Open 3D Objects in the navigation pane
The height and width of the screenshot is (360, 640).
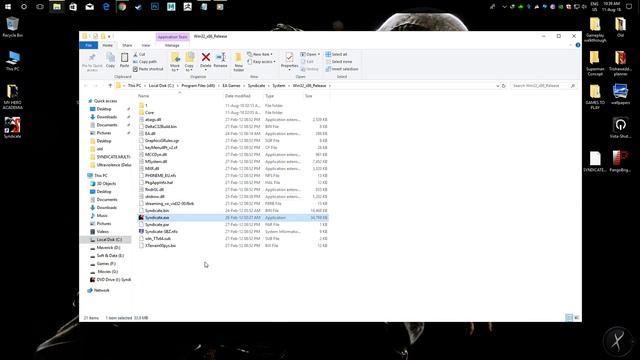pyautogui.click(x=106, y=184)
